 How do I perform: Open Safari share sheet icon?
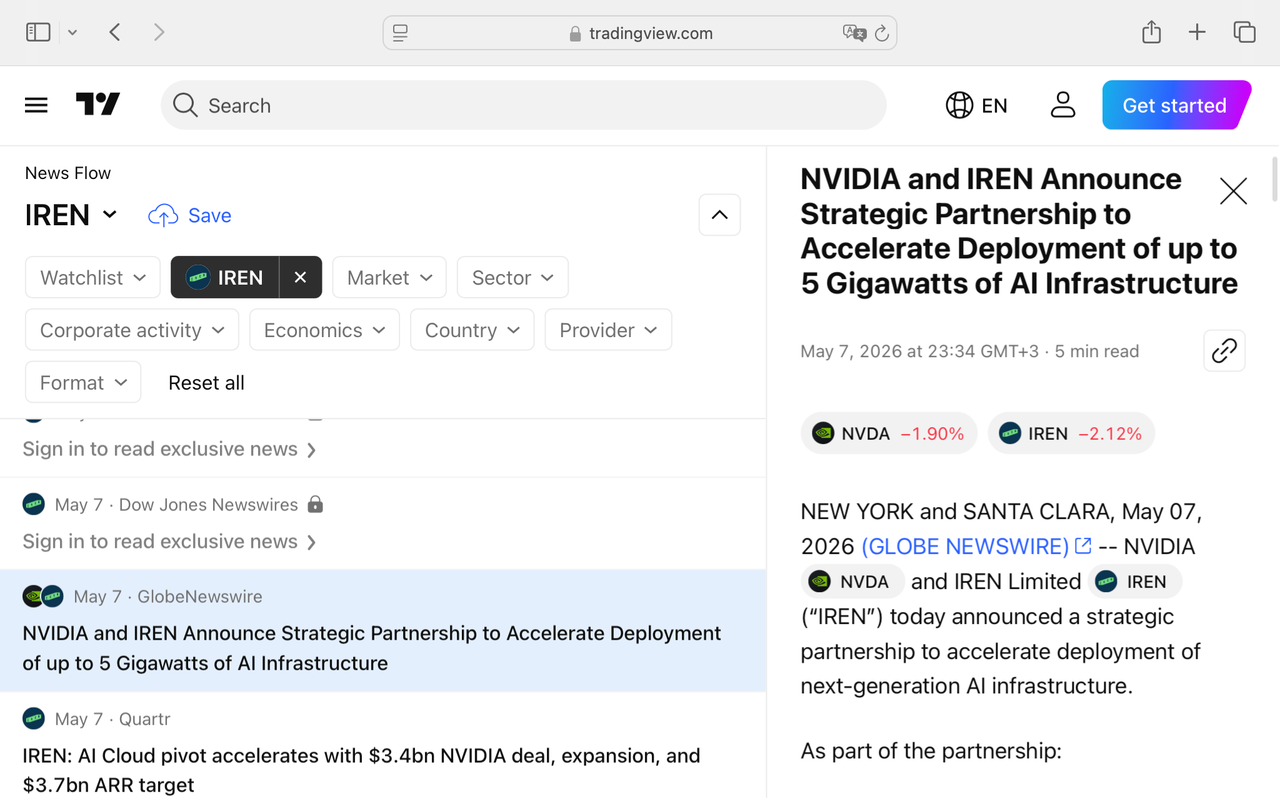click(1151, 32)
